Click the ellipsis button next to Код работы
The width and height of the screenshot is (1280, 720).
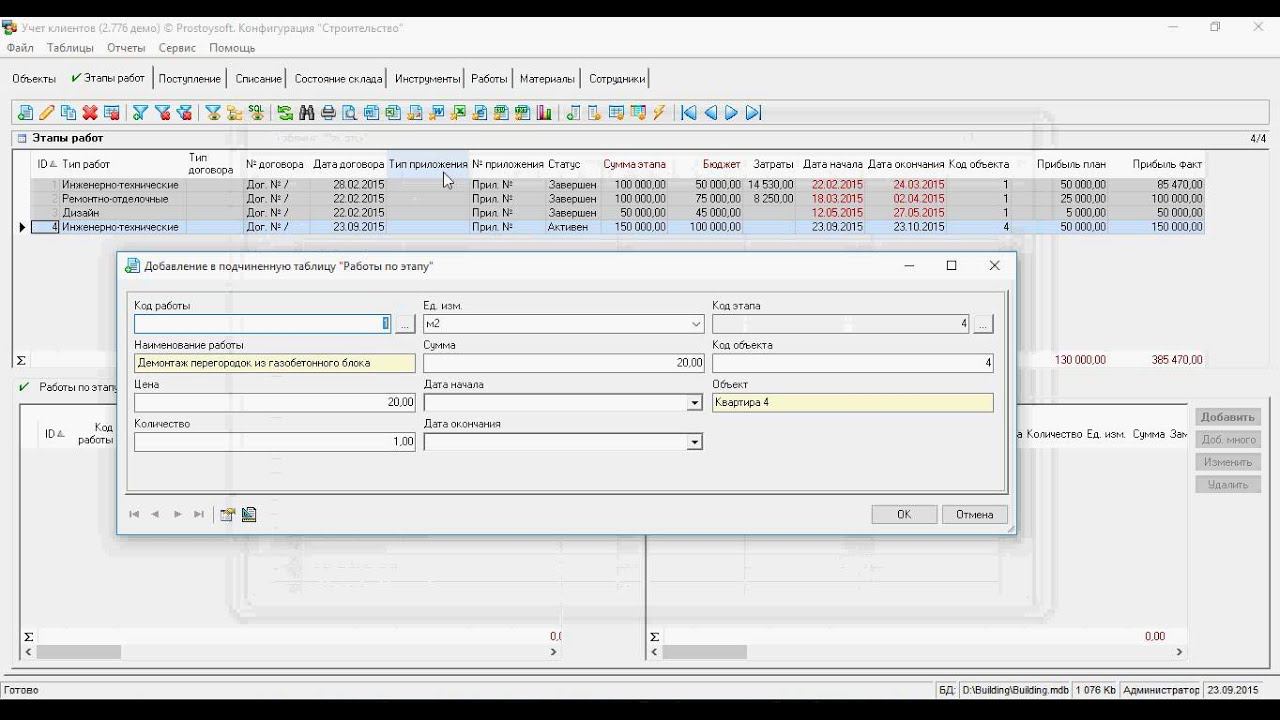point(404,324)
